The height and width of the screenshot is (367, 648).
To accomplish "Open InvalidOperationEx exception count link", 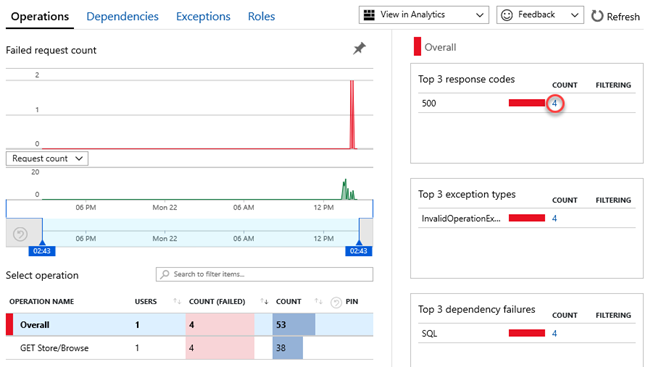I will (x=554, y=218).
